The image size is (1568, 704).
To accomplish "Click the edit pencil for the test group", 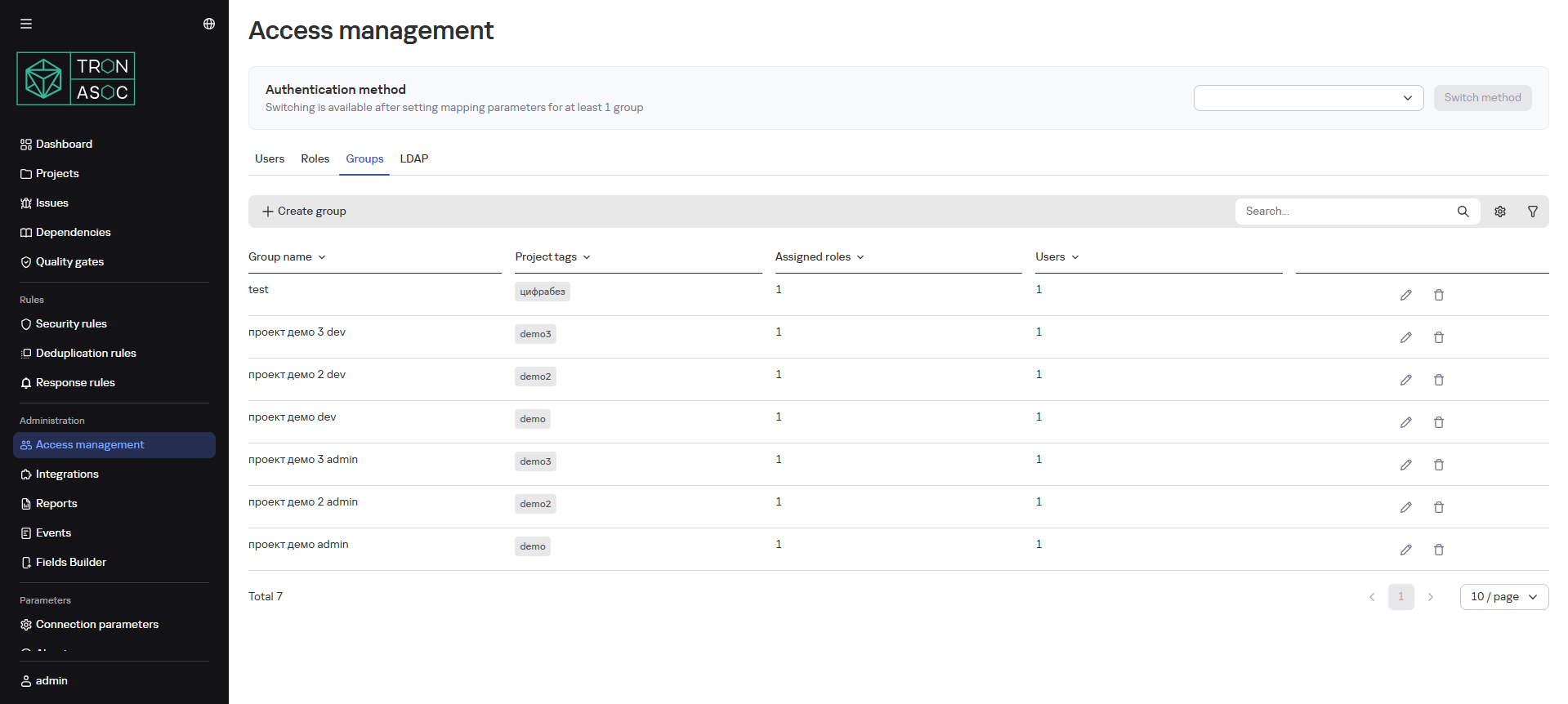I will tap(1405, 295).
